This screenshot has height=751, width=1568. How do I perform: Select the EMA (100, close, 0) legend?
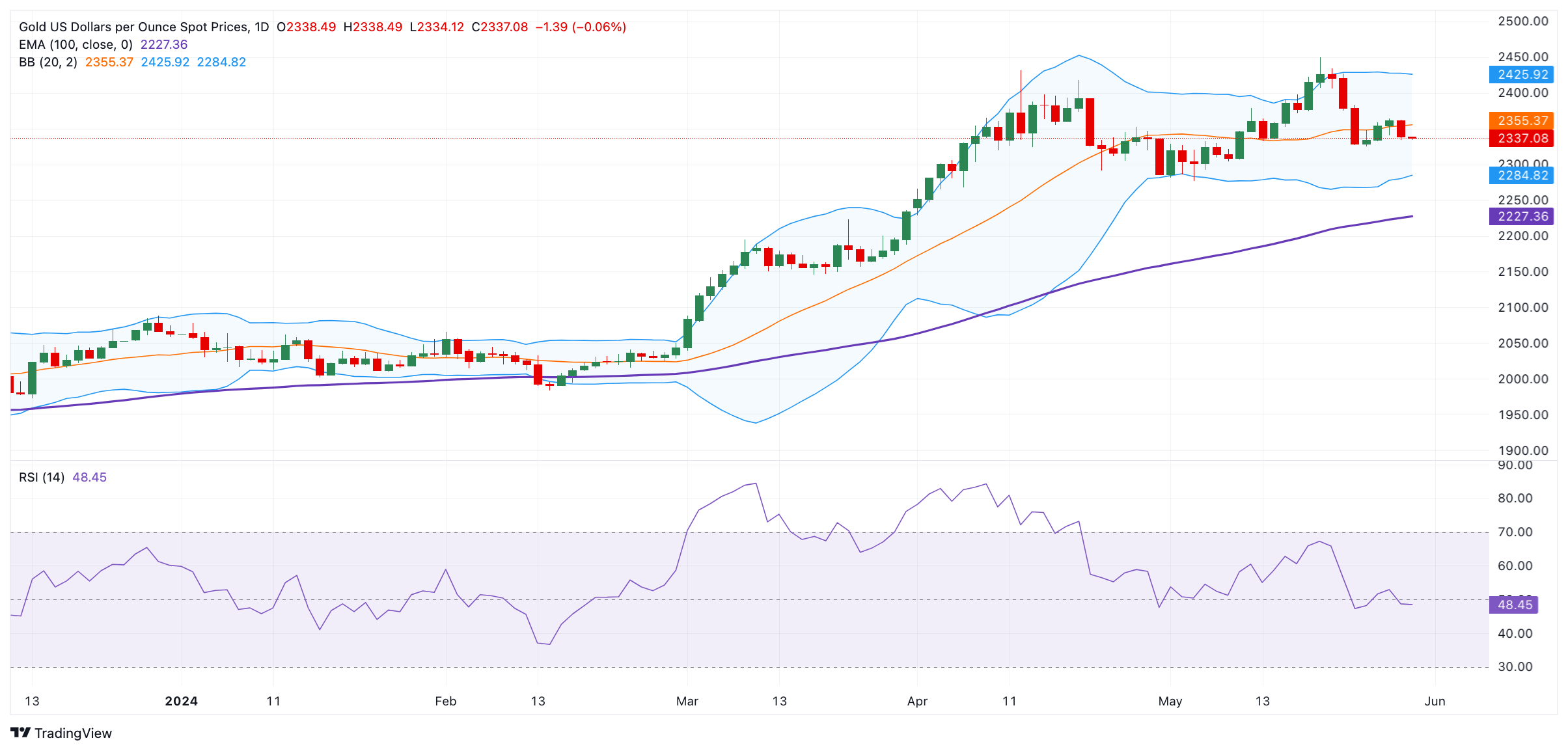click(x=76, y=44)
